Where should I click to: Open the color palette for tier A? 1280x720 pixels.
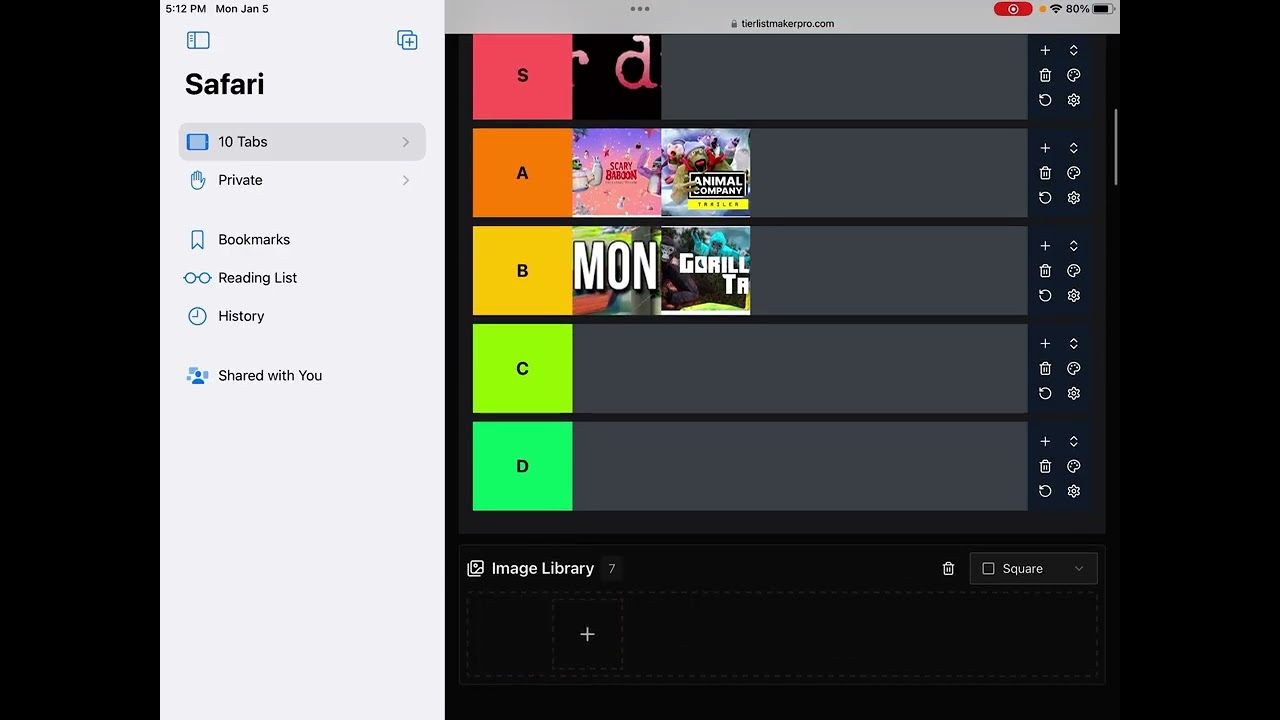pos(1073,173)
